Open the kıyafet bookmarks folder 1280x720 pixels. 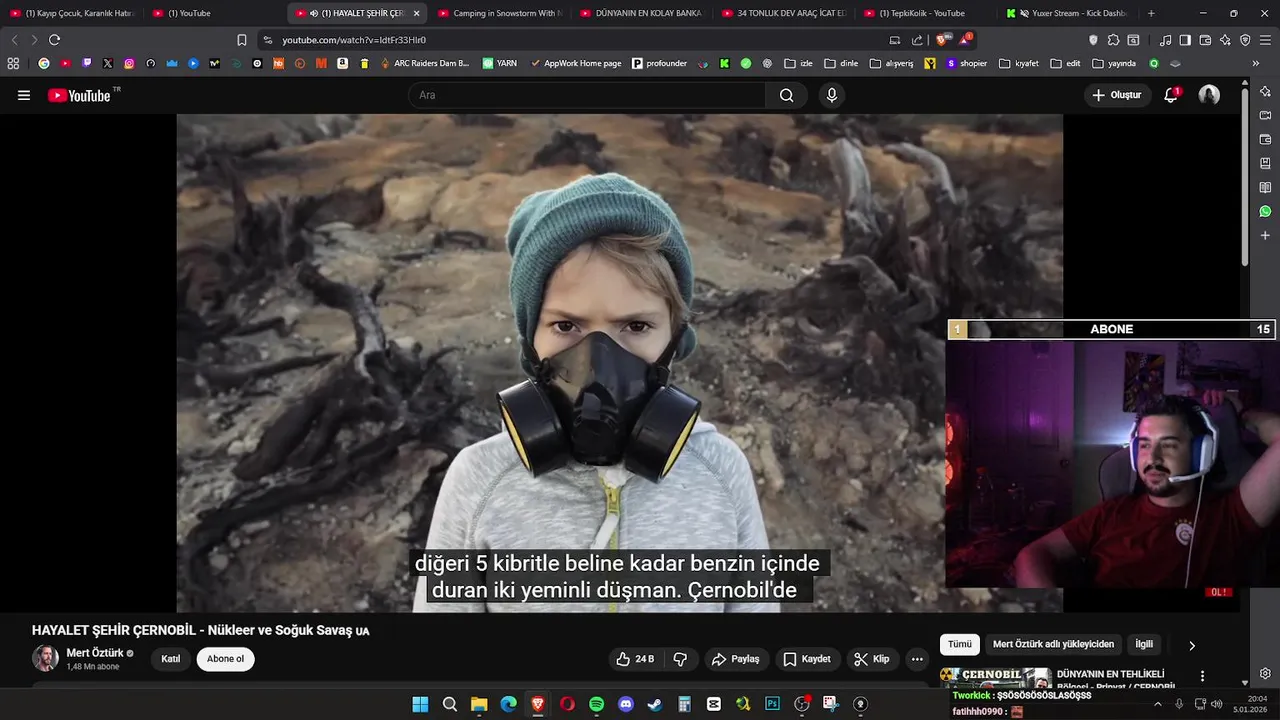(x=1020, y=63)
